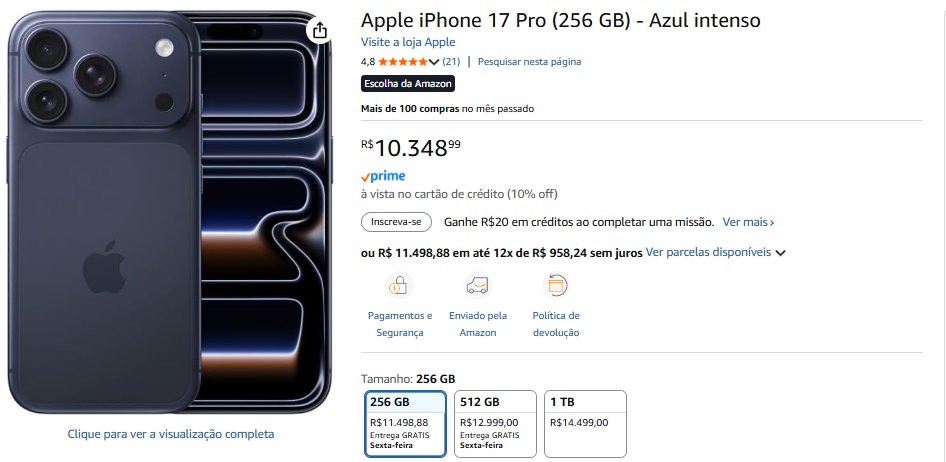Click the share icon on product image
Image resolution: width=946 pixels, height=462 pixels.
pyautogui.click(x=319, y=31)
